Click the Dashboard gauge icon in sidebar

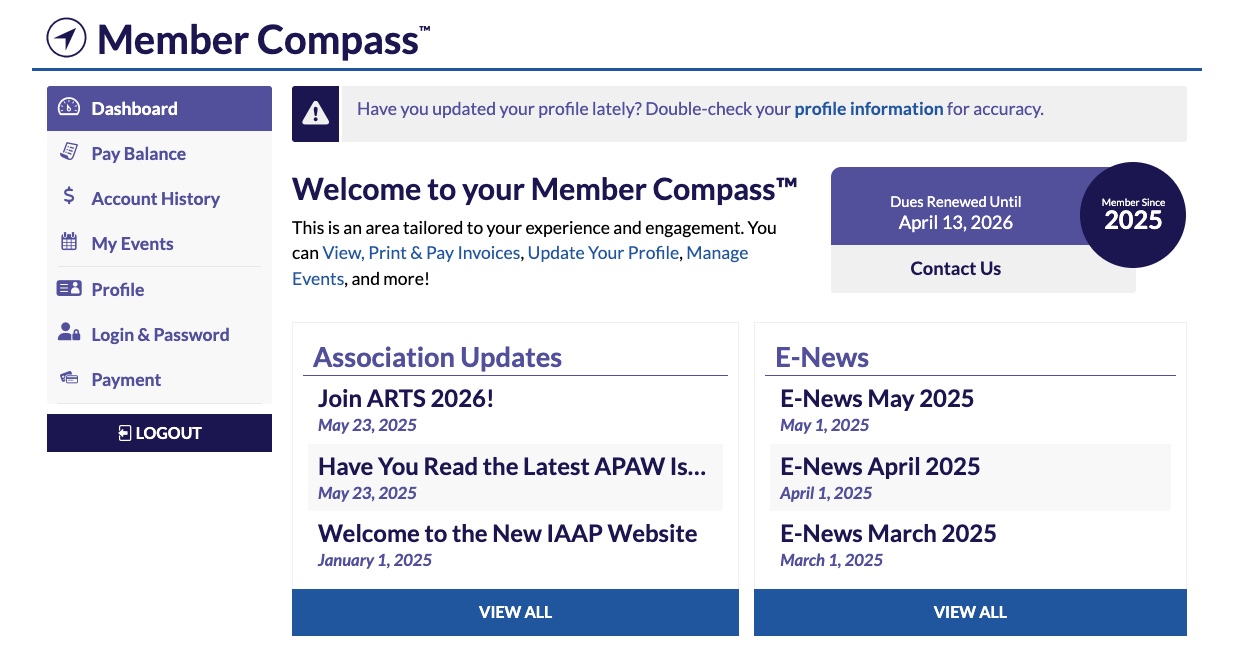coord(68,108)
